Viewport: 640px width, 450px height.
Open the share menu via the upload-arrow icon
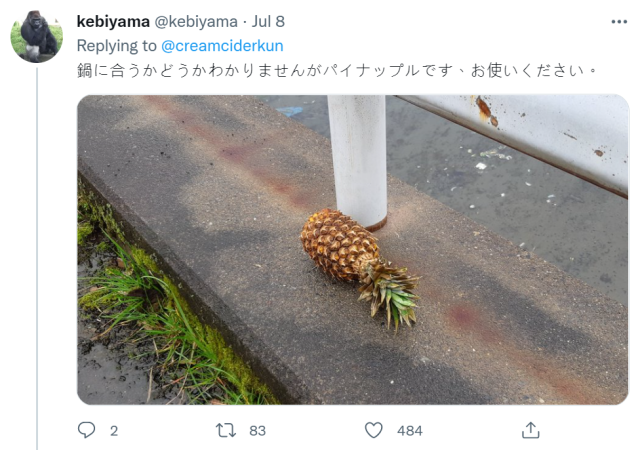pos(531,430)
